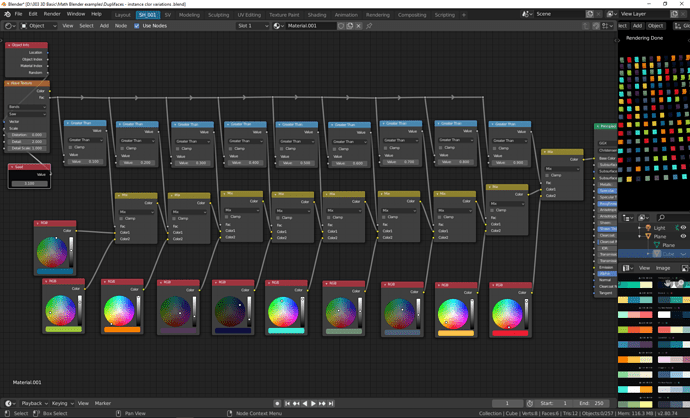Switch to the Layout workspace tab
The height and width of the screenshot is (418, 690).
coord(123,15)
